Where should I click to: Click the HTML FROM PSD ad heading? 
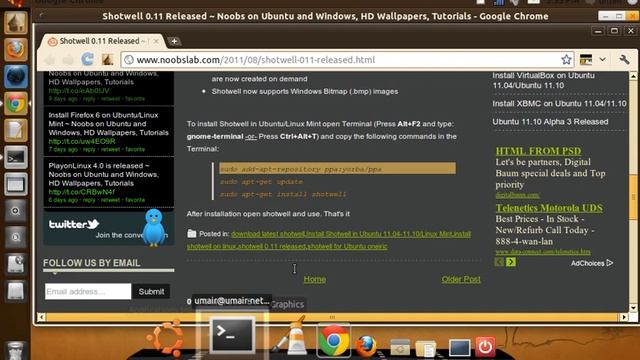click(538, 151)
